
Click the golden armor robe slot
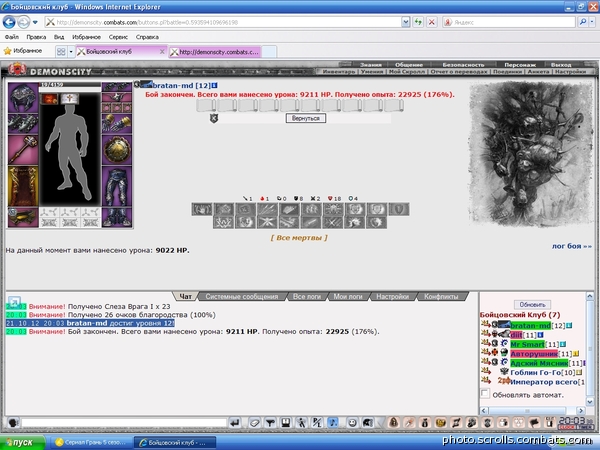23,186
